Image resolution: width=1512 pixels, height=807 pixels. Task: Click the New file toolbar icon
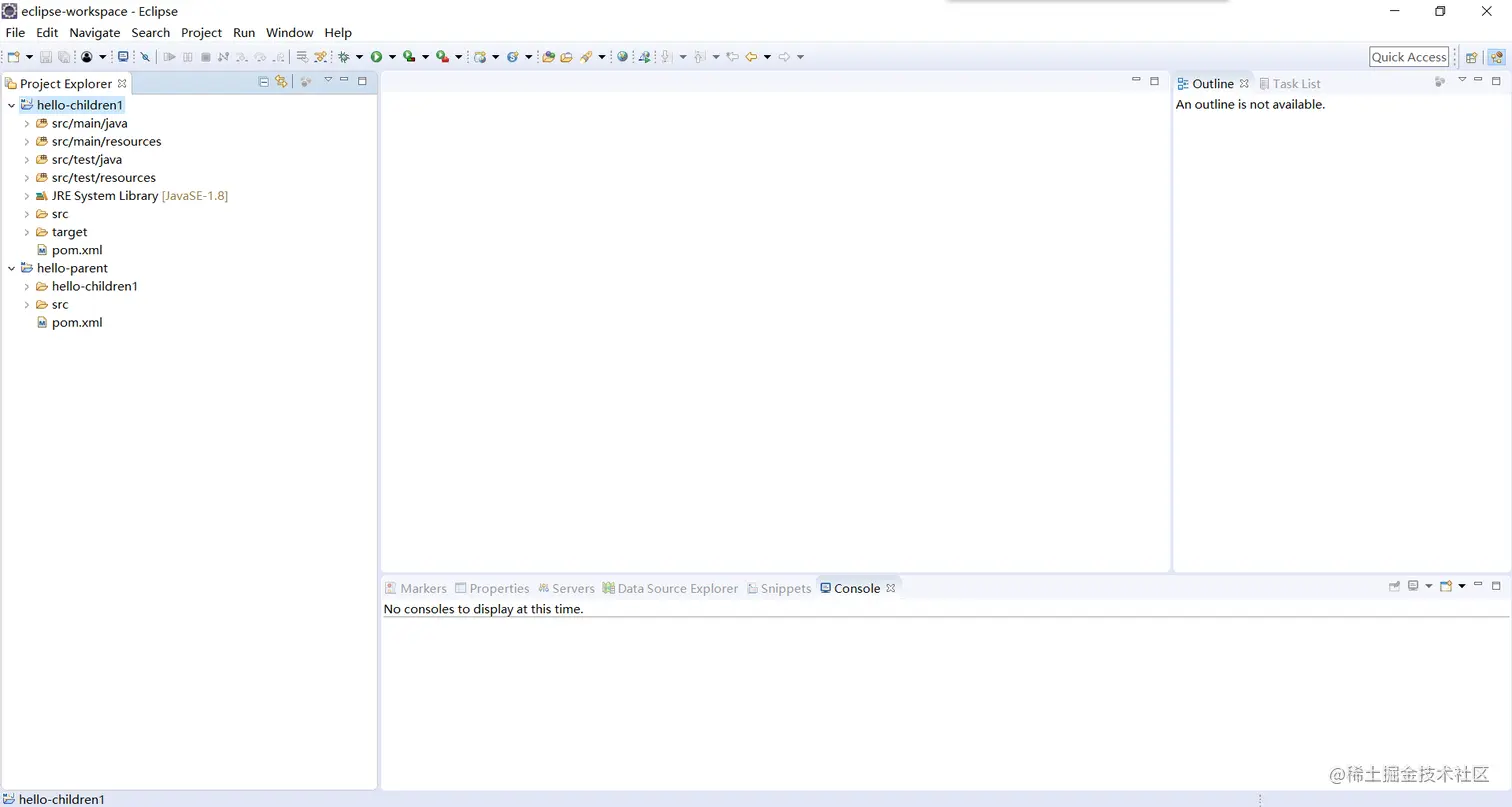pos(12,57)
